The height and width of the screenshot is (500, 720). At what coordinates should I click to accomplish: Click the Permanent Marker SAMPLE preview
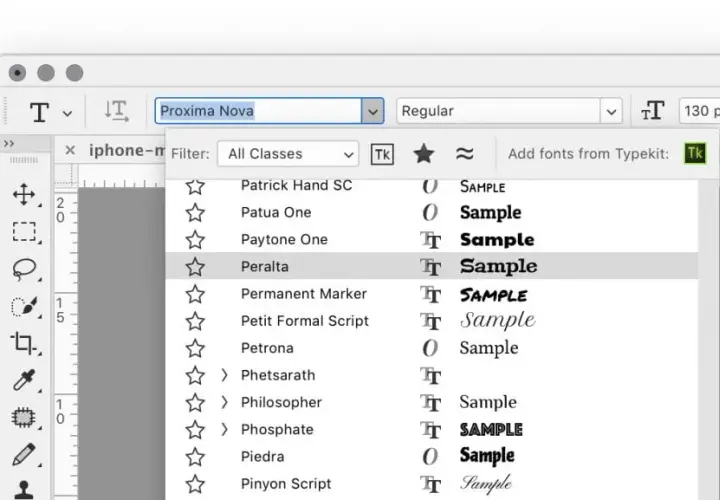[494, 294]
